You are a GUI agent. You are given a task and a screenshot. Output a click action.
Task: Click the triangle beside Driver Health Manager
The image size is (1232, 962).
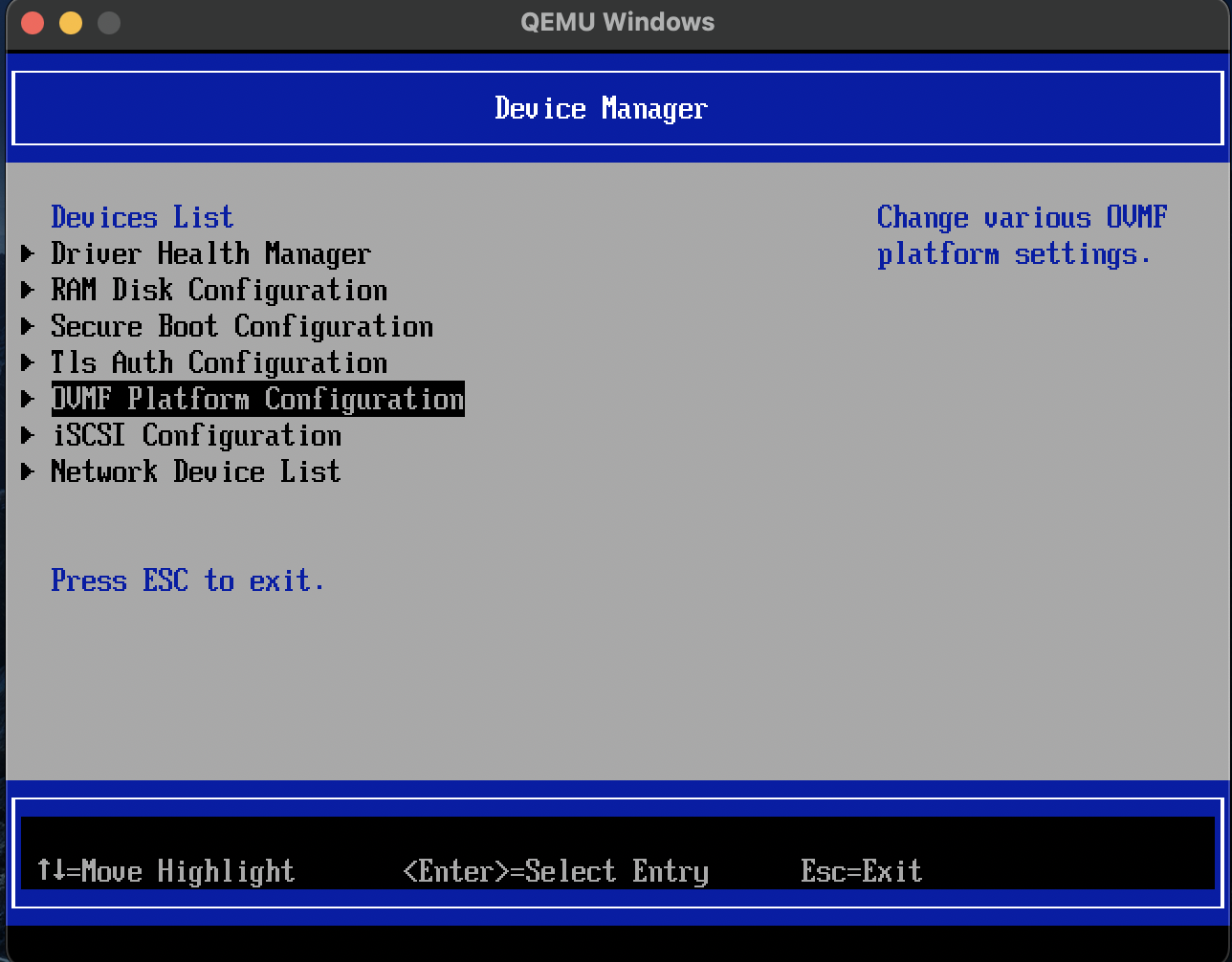[x=29, y=253]
